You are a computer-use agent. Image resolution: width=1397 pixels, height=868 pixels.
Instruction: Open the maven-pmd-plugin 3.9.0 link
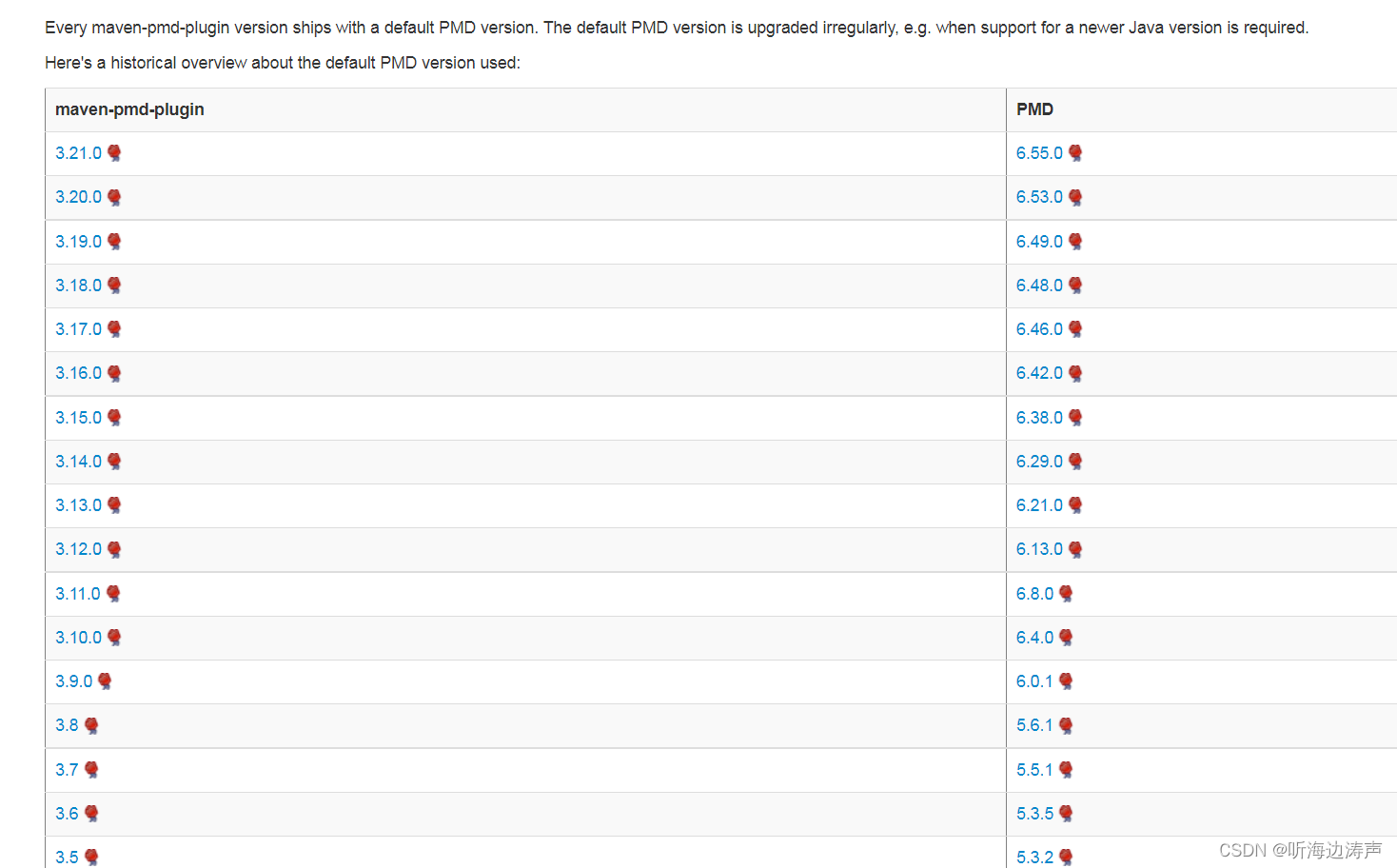point(73,681)
